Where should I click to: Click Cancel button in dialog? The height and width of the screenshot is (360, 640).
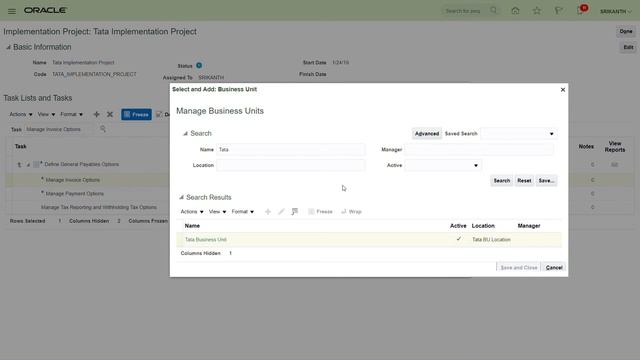click(x=554, y=267)
